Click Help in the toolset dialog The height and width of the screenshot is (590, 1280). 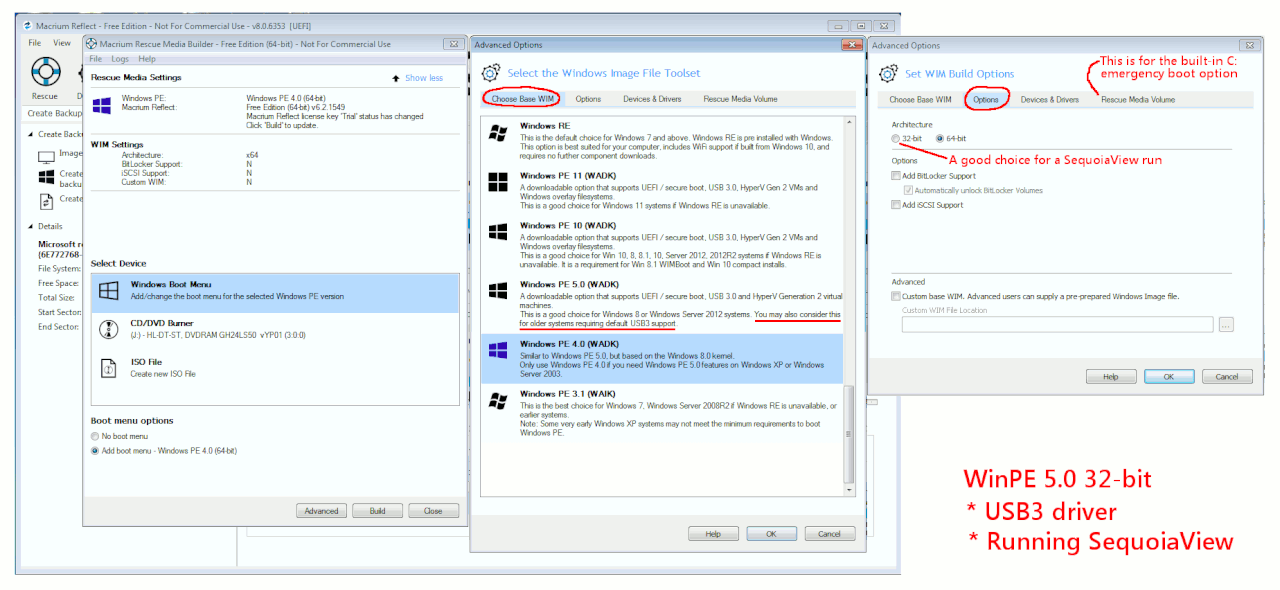713,534
